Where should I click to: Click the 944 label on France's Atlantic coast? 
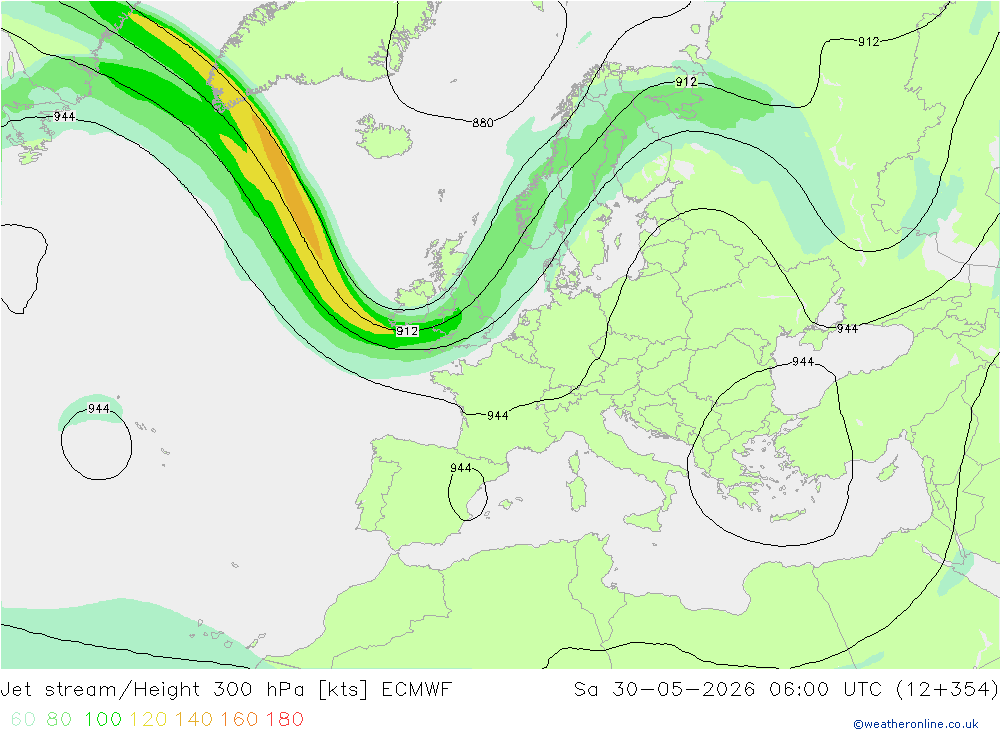497,415
